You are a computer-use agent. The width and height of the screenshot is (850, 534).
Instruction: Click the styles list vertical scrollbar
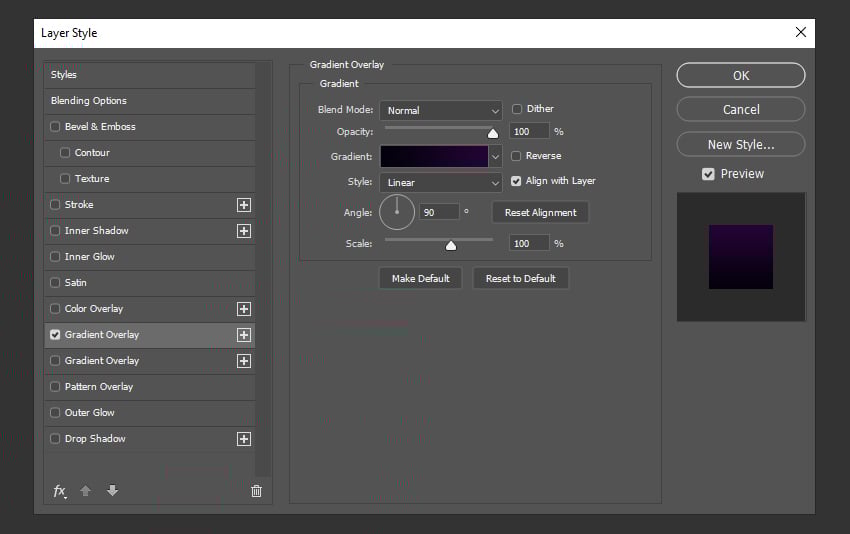point(263,269)
